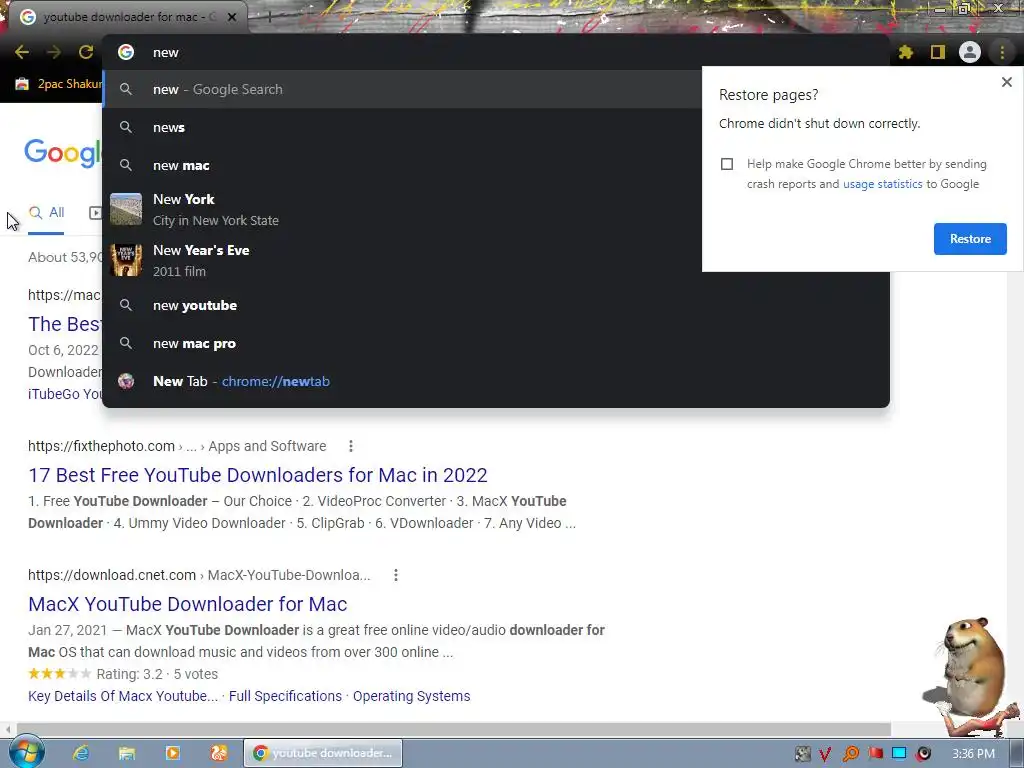Viewport: 1024px width, 768px height.
Task: Select the 'new mac' suggestion
Action: [402, 165]
